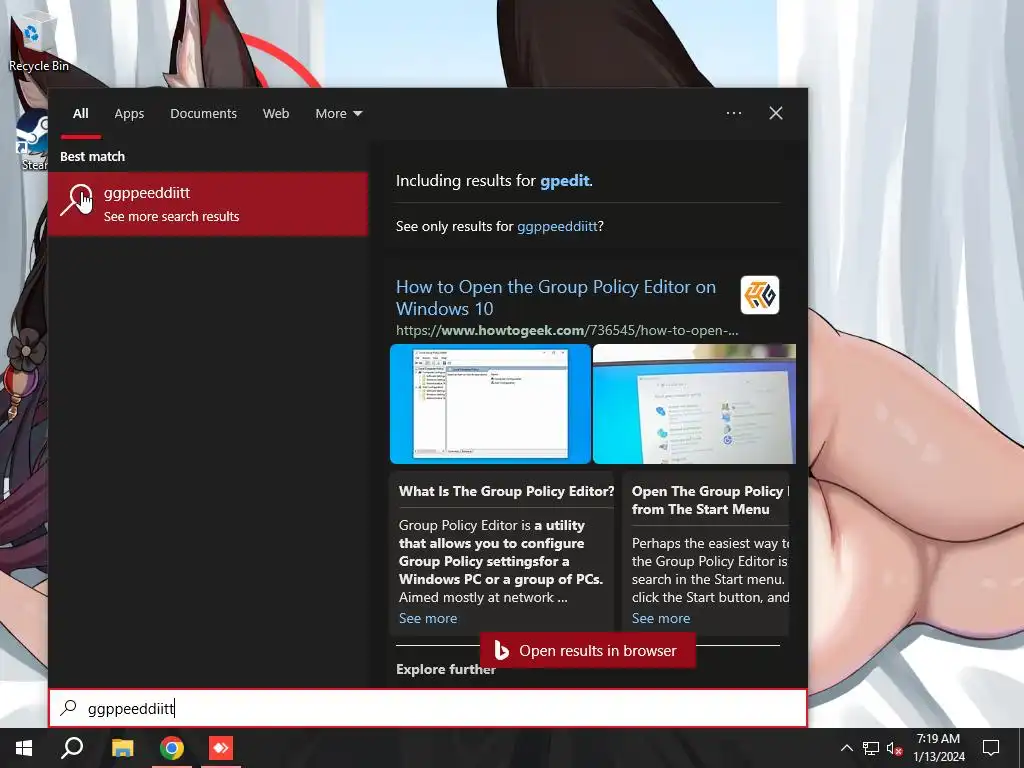Click the How-To Geek site logo
The image size is (1024, 768).
pyautogui.click(x=760, y=295)
